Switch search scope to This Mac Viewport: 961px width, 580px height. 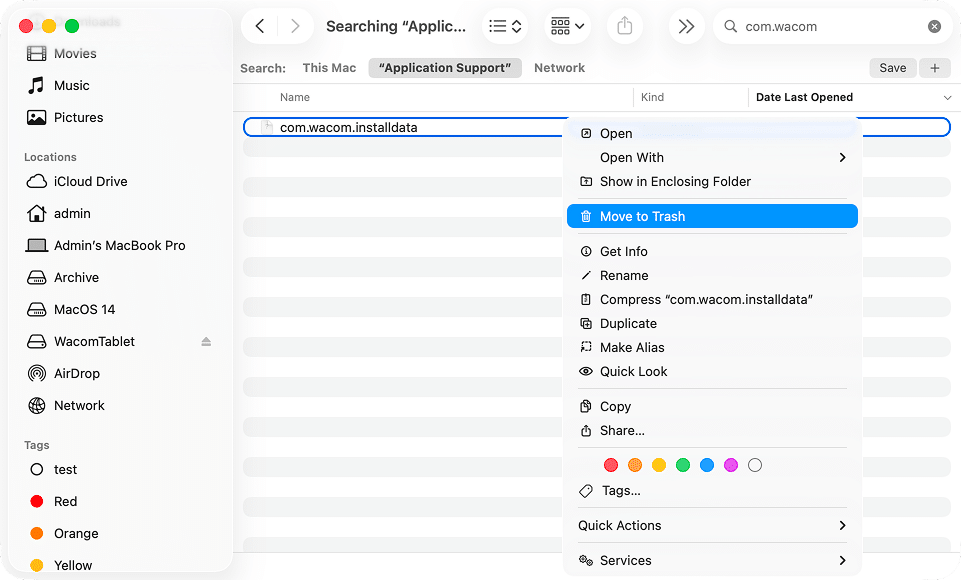(x=329, y=67)
